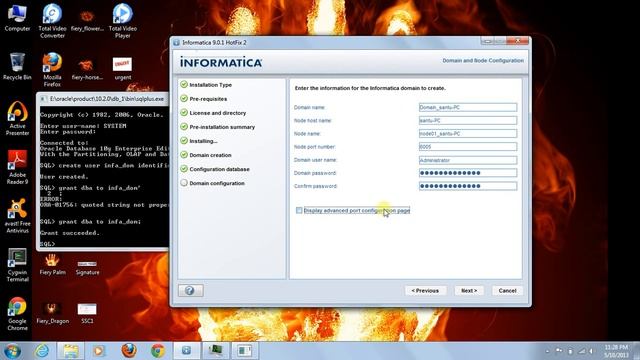640x360 pixels.
Task: Open the Windows Start menu
Action: pyautogui.click(x=12, y=351)
